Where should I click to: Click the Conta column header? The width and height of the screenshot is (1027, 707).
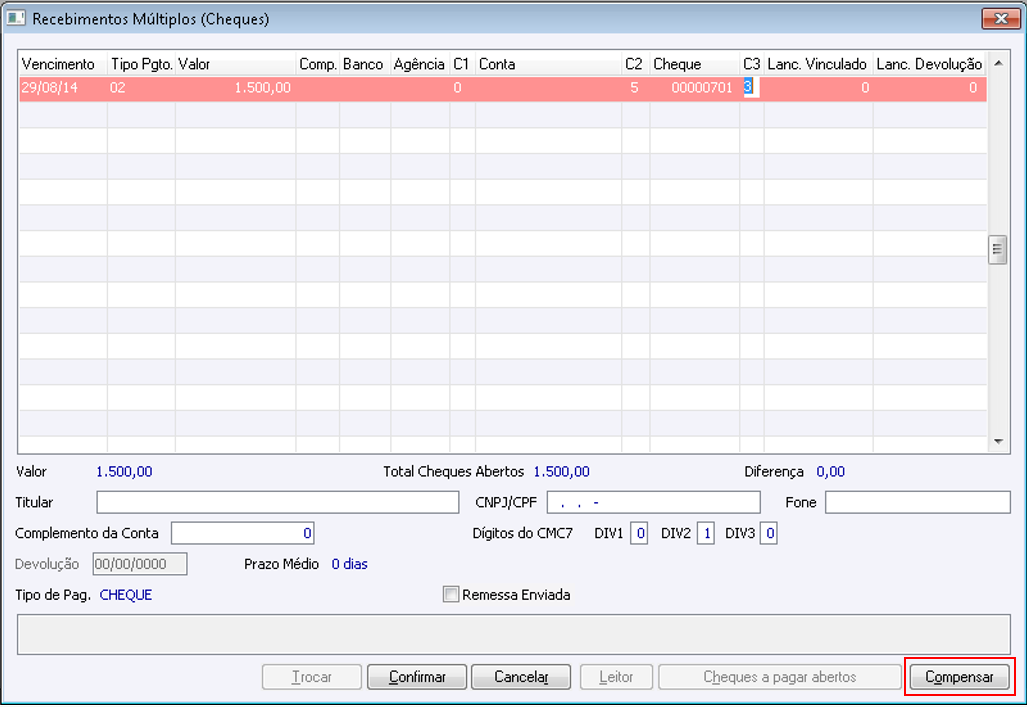click(x=548, y=64)
